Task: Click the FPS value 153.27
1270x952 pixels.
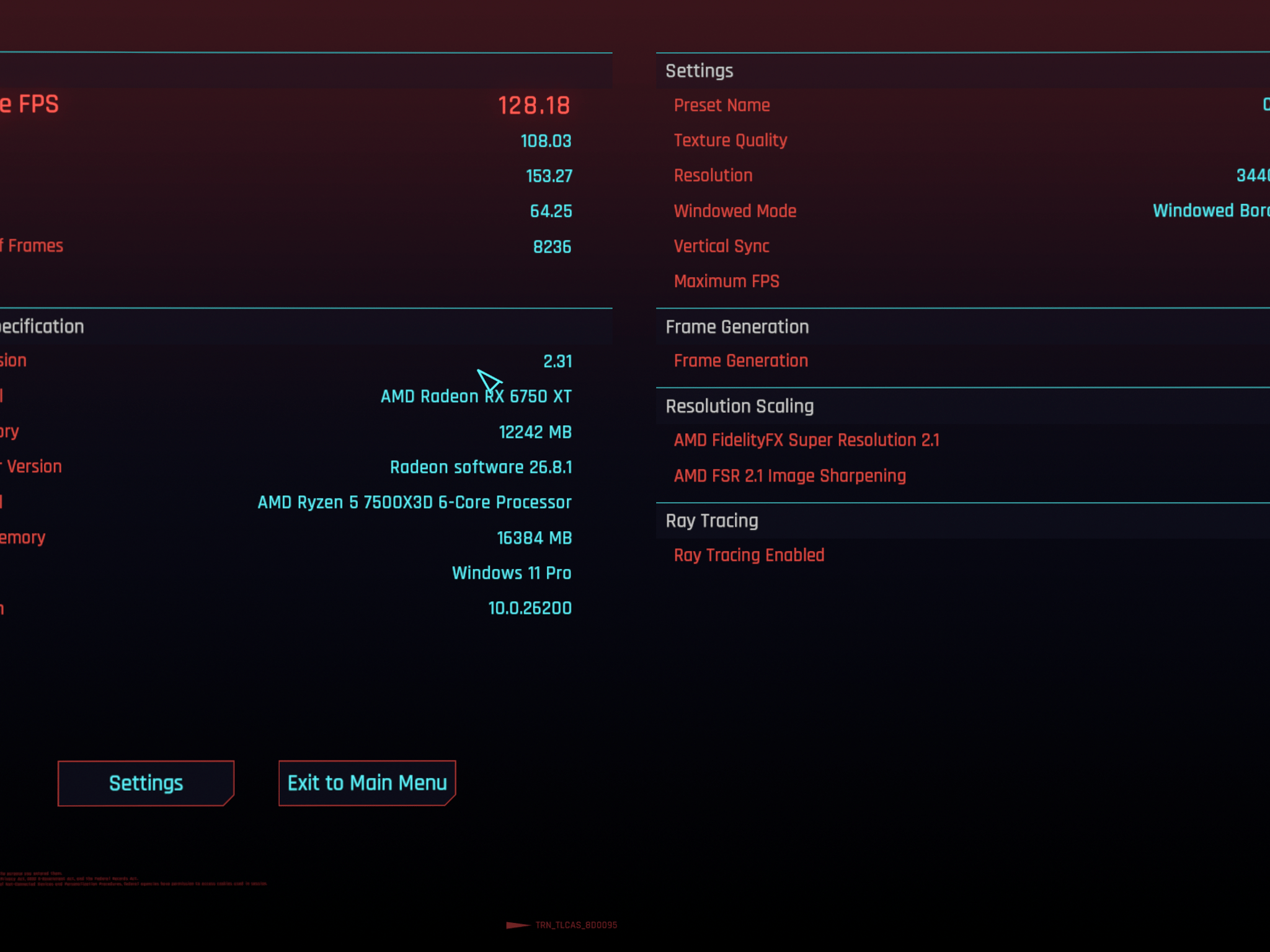Action: tap(549, 176)
